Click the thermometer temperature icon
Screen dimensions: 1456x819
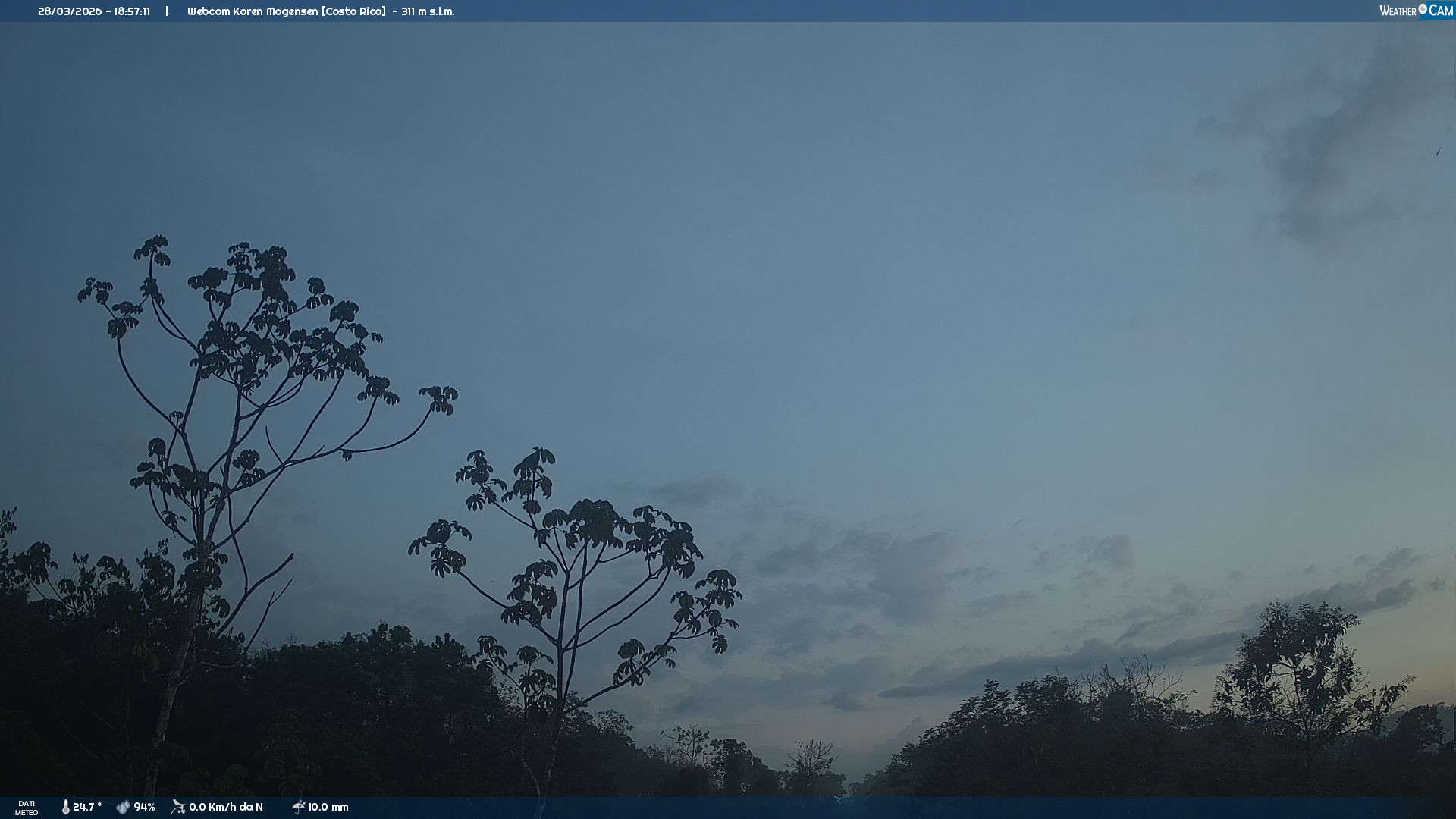pyautogui.click(x=65, y=807)
